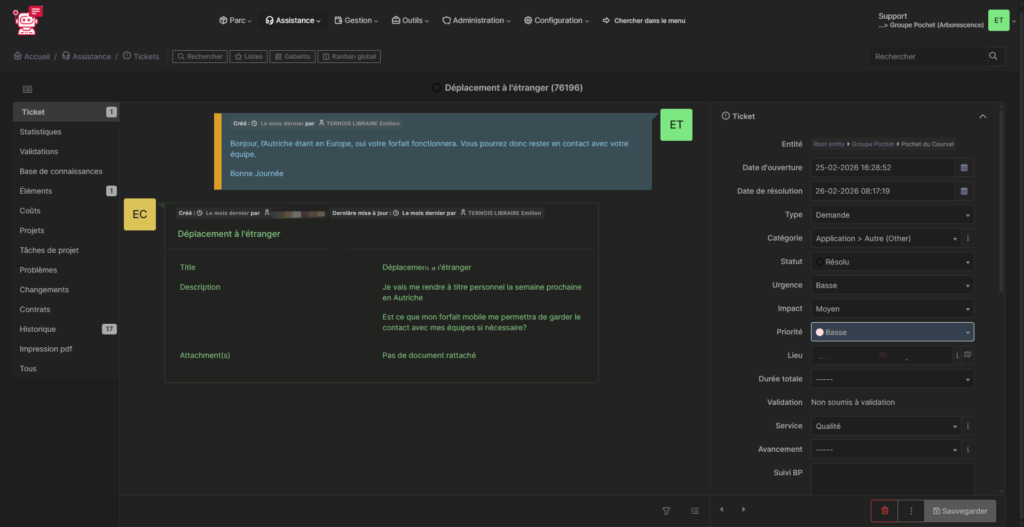The height and width of the screenshot is (527, 1024).
Task: Toggle the timeline view list icon
Action: pos(695,511)
